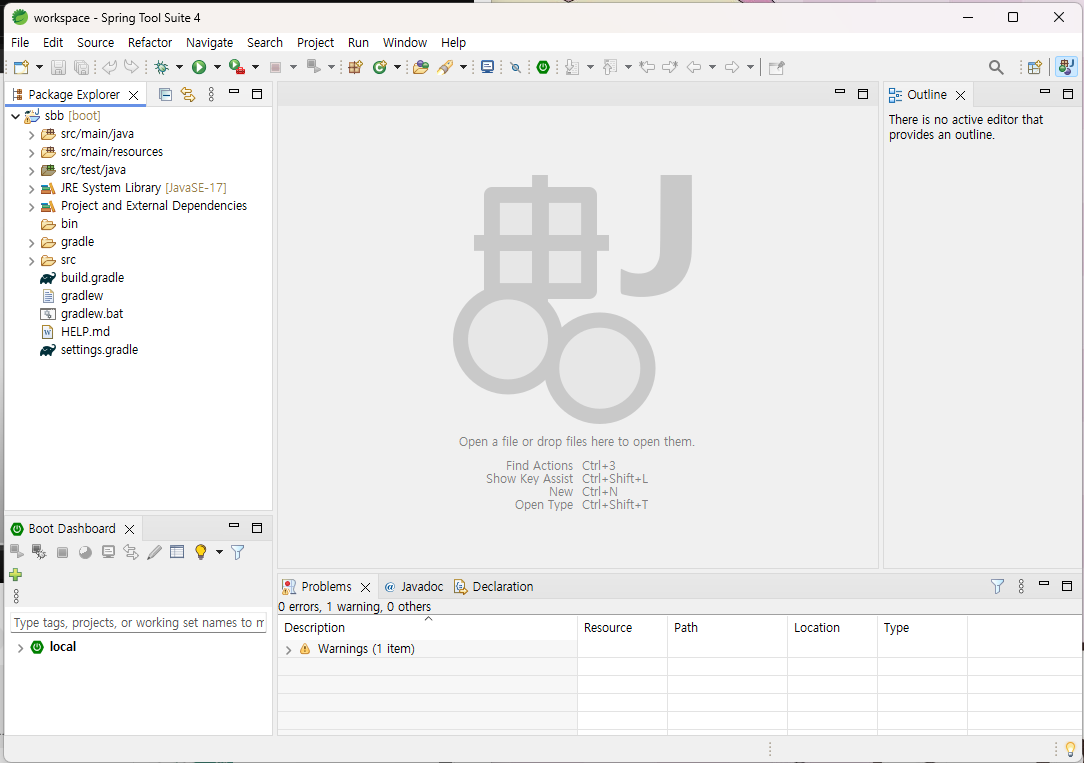Open the lightbulb dropdown arrow in Boot Dashboard
The image size is (1084, 763).
pyautogui.click(x=219, y=552)
